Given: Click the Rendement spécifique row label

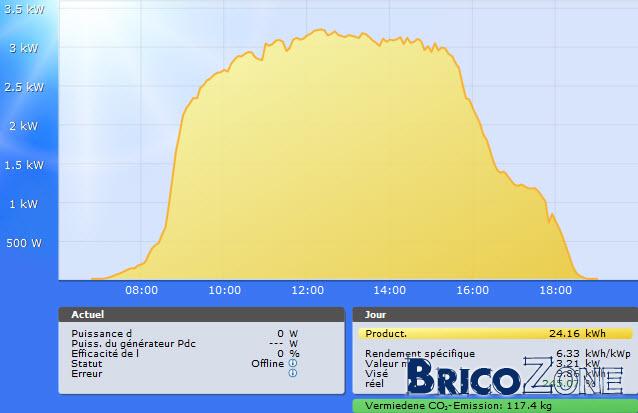Looking at the screenshot, I should click(420, 354).
